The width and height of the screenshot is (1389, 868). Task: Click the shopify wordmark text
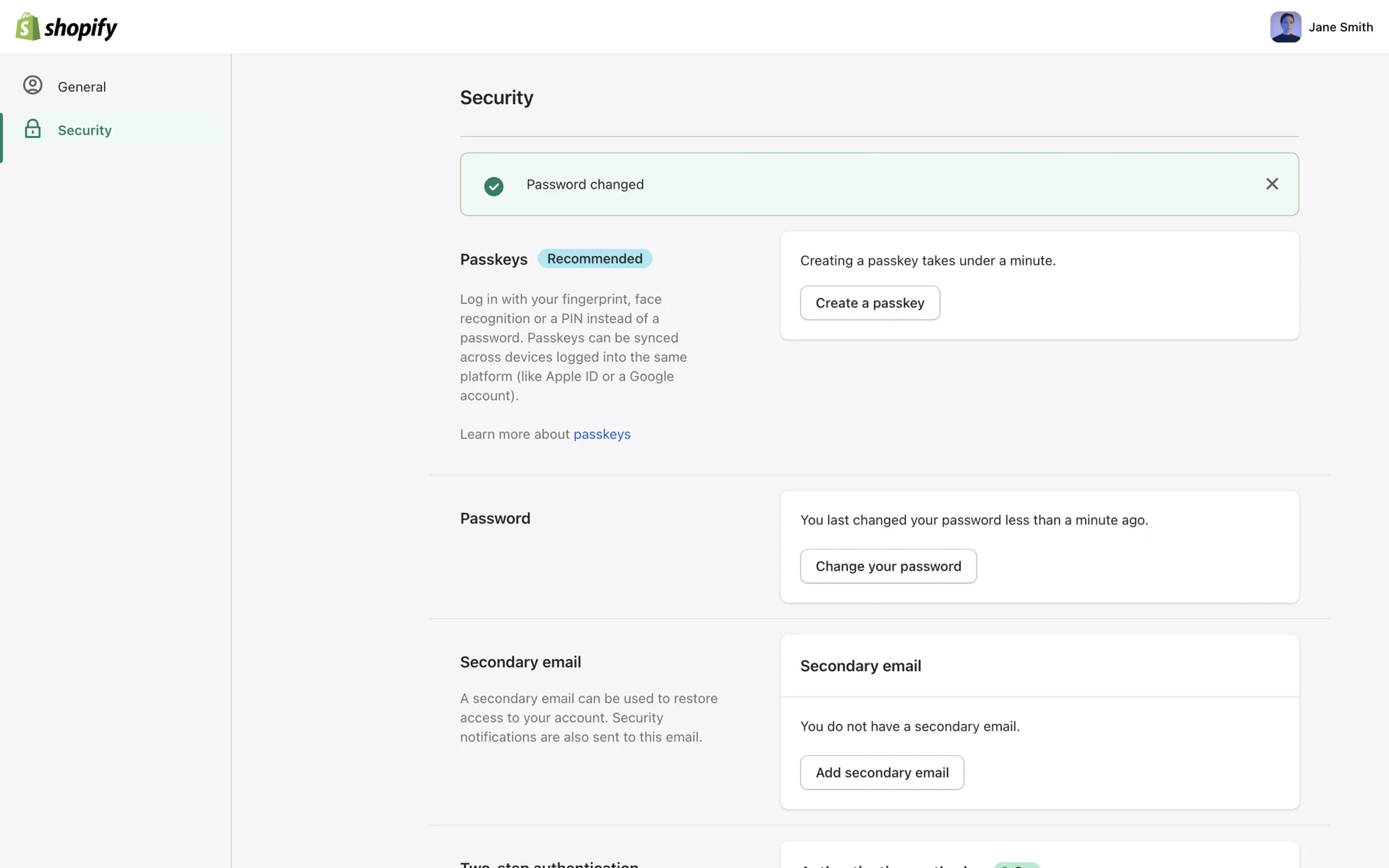pyautogui.click(x=80, y=28)
